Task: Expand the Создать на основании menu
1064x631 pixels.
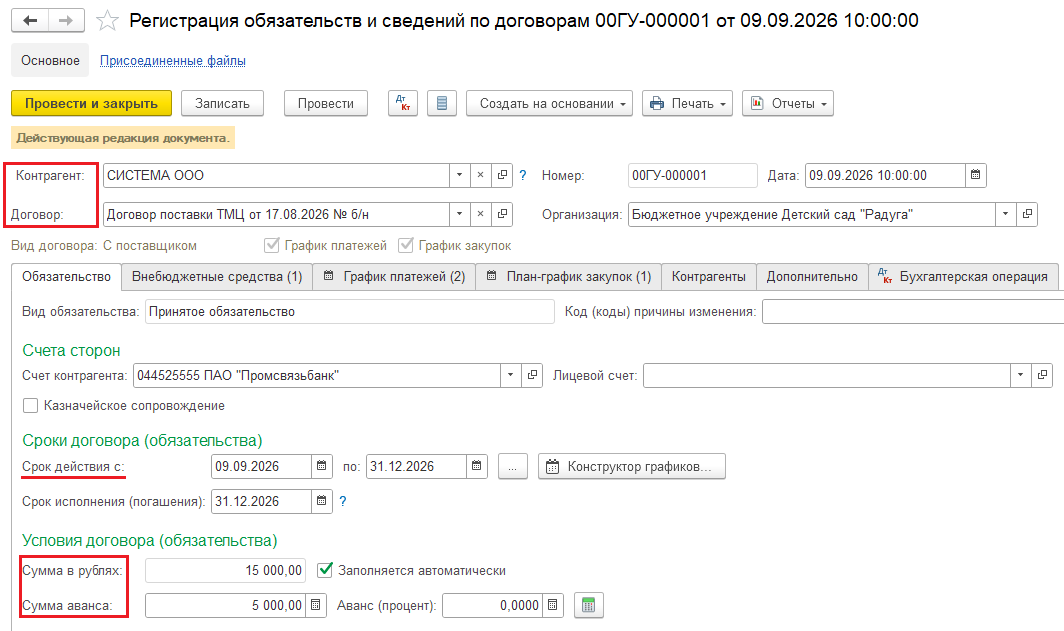Action: pos(549,103)
